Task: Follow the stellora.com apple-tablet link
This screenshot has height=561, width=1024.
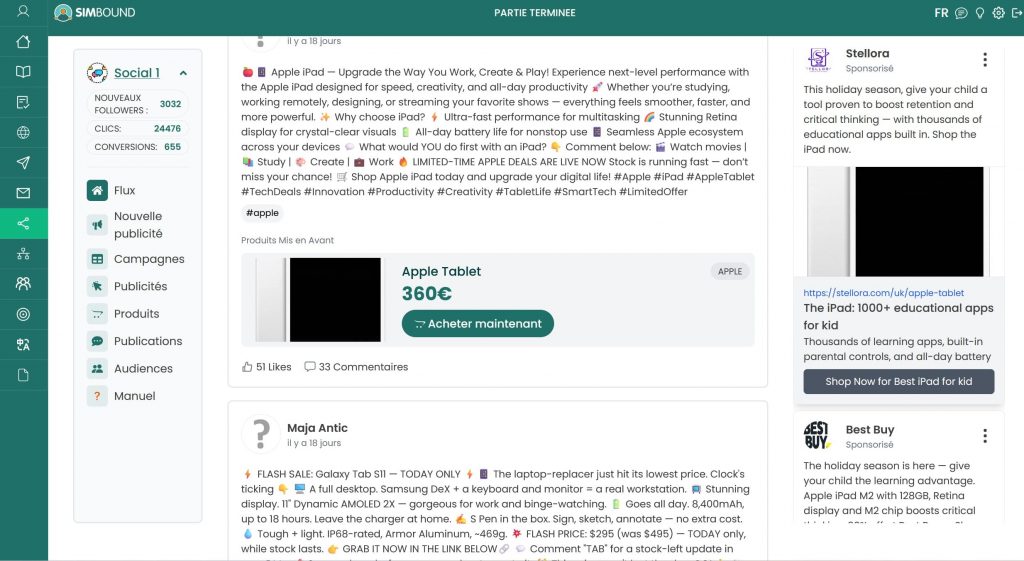Action: [x=883, y=293]
